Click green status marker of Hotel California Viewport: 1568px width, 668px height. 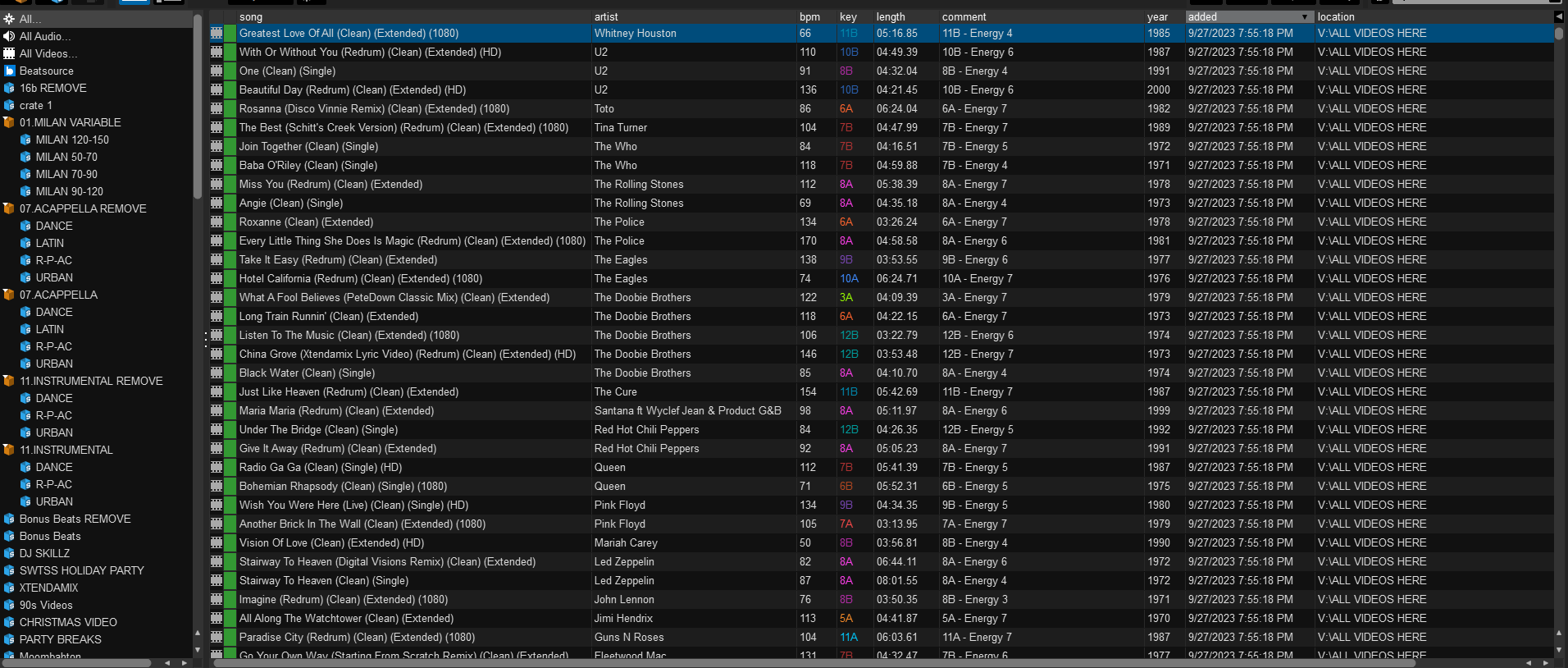tap(230, 278)
